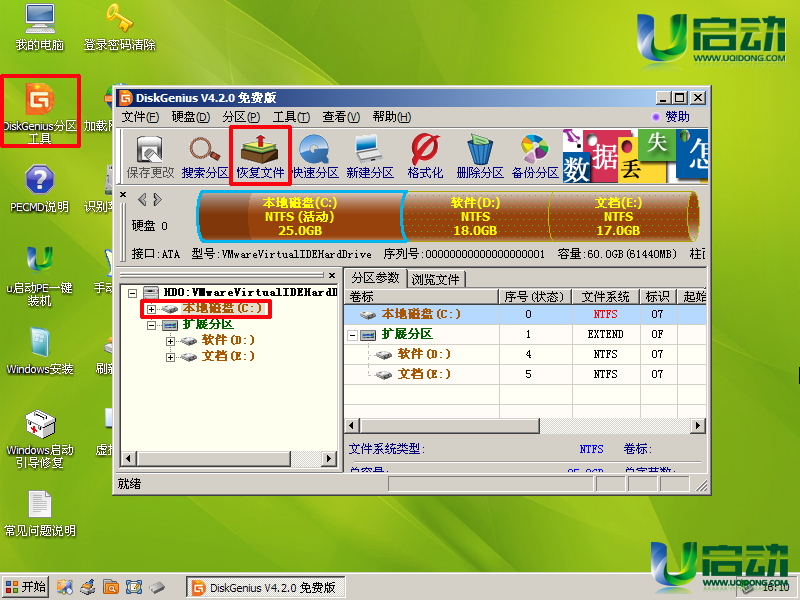The height and width of the screenshot is (600, 800).
Task: Select the DiskGenius分区工具 desktop icon
Action: [x=40, y=113]
